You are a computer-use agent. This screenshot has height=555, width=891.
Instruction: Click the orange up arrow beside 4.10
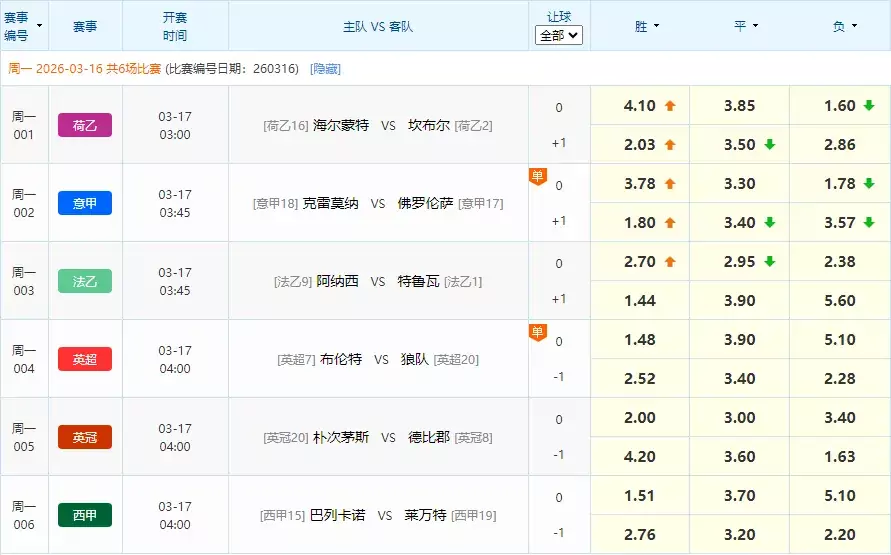tap(670, 106)
